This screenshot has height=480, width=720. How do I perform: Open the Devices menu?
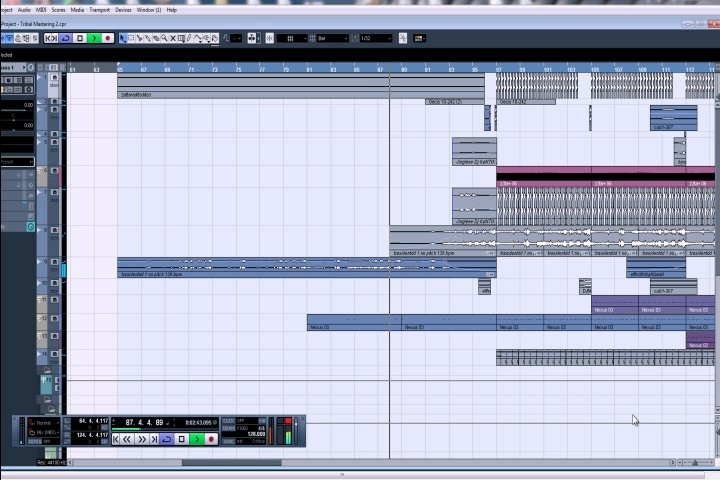123,10
